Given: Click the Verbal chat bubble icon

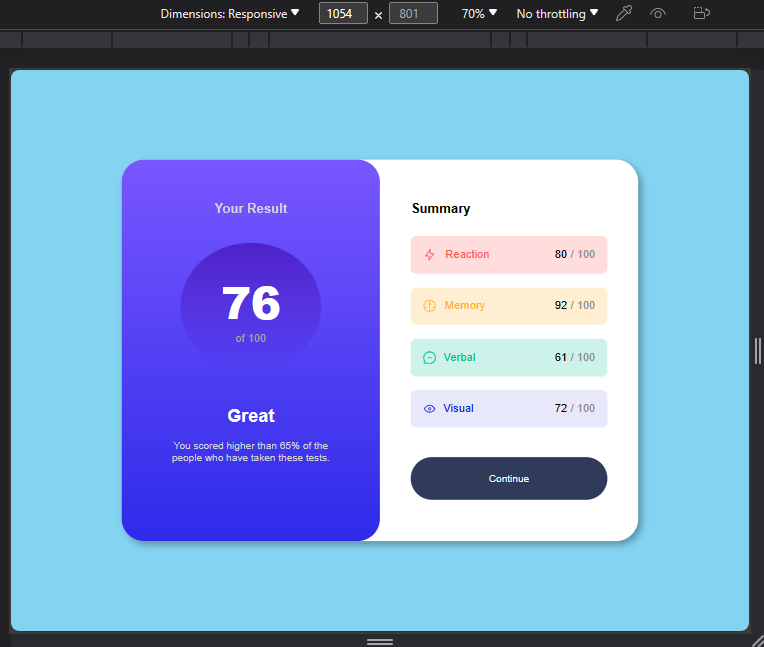Looking at the screenshot, I should pos(429,358).
